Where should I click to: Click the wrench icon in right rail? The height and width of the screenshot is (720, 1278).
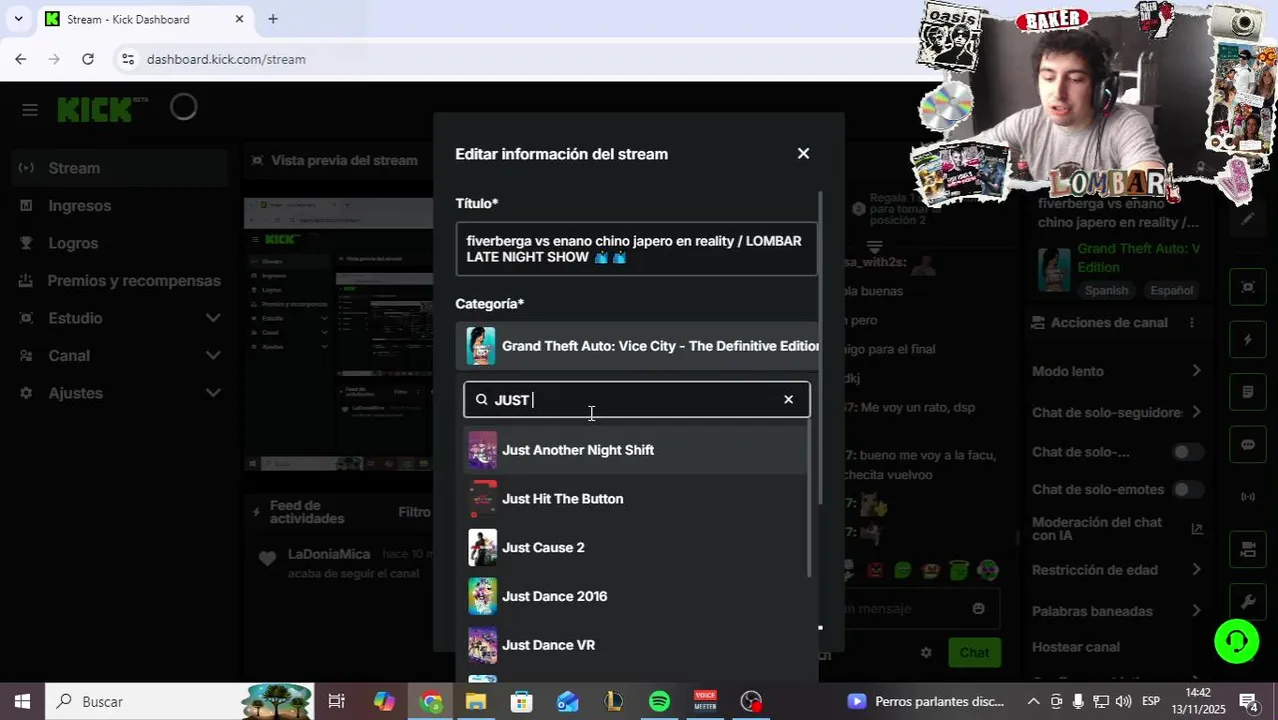[1248, 601]
